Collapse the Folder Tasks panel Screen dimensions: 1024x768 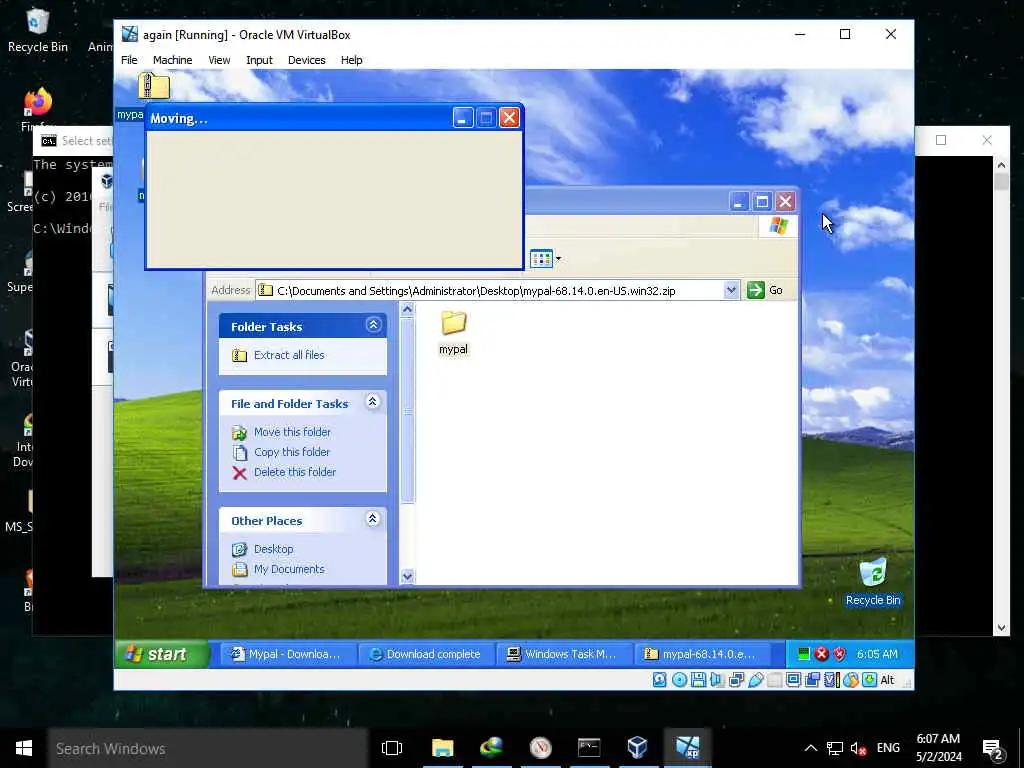pos(373,325)
